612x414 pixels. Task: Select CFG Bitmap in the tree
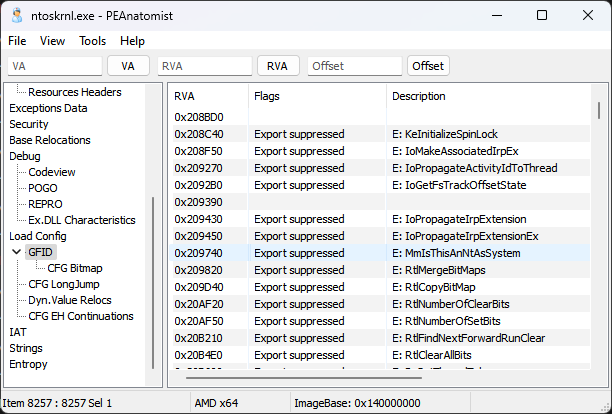75,268
